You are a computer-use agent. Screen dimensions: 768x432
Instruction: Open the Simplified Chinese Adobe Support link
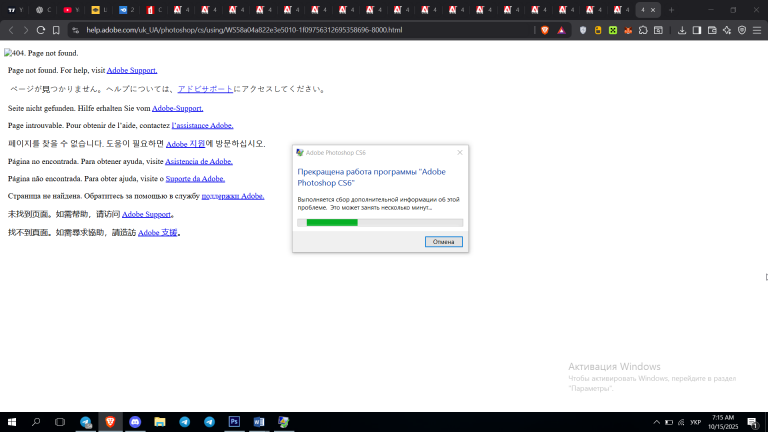(146, 215)
